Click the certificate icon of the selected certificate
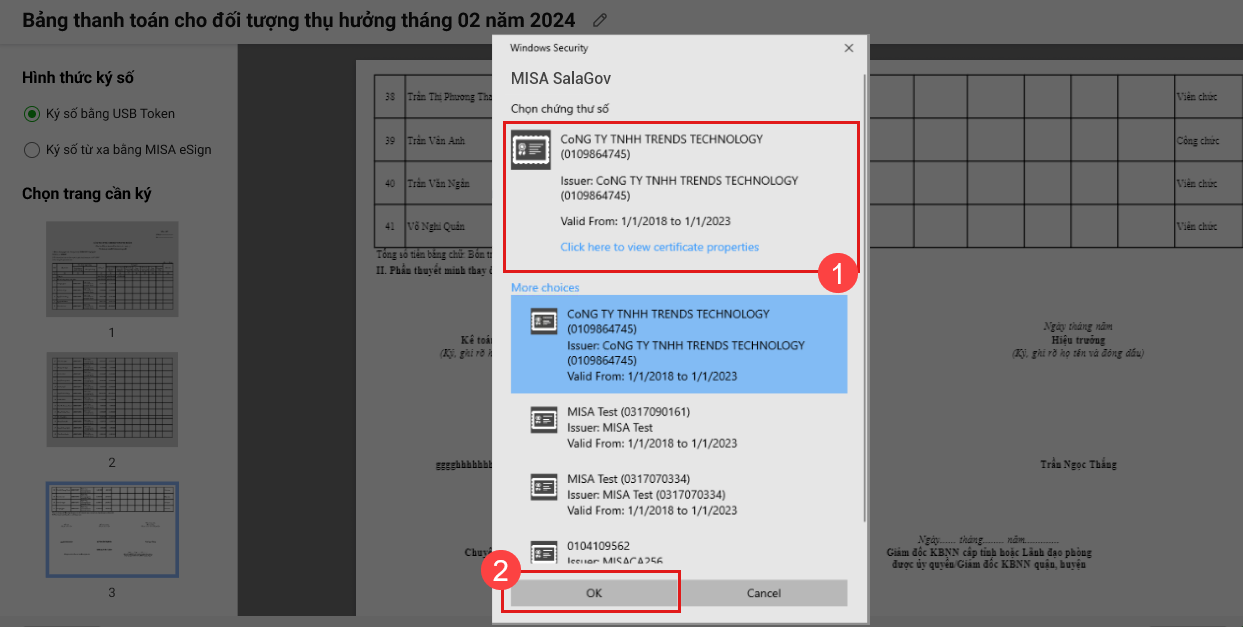The image size is (1243, 627). 531,149
